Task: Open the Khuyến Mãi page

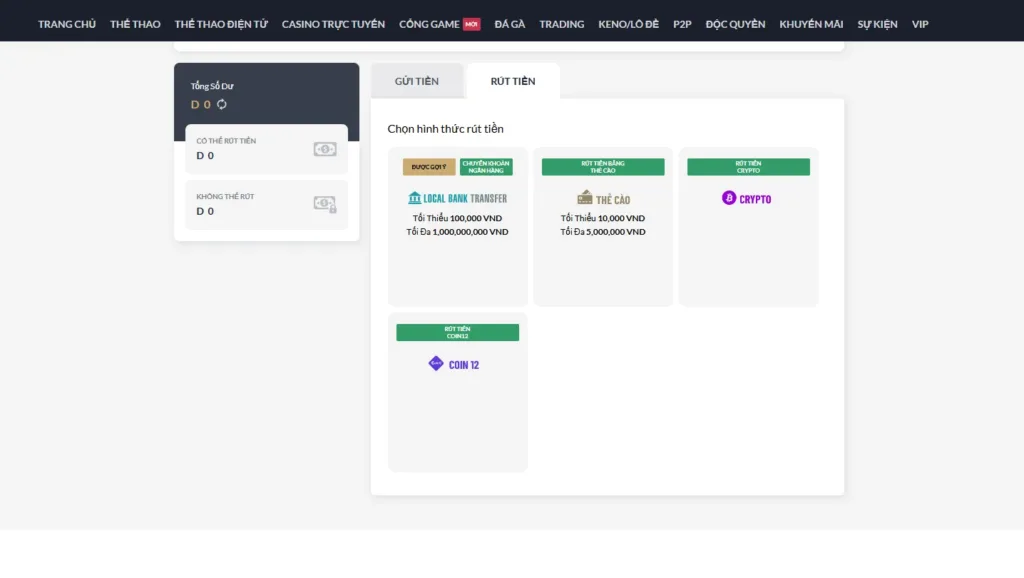Action: [811, 24]
